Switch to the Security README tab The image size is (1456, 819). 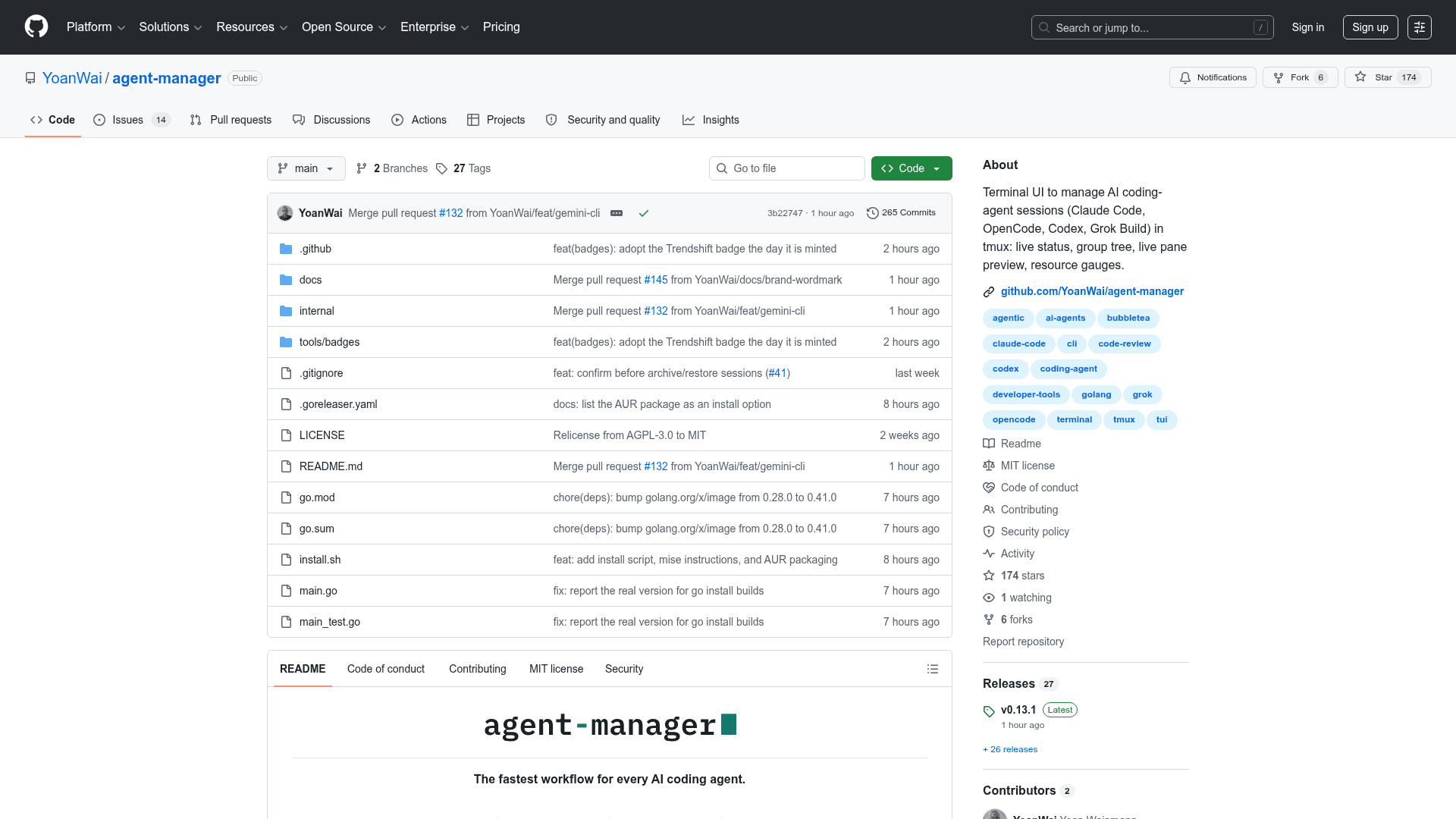(624, 669)
